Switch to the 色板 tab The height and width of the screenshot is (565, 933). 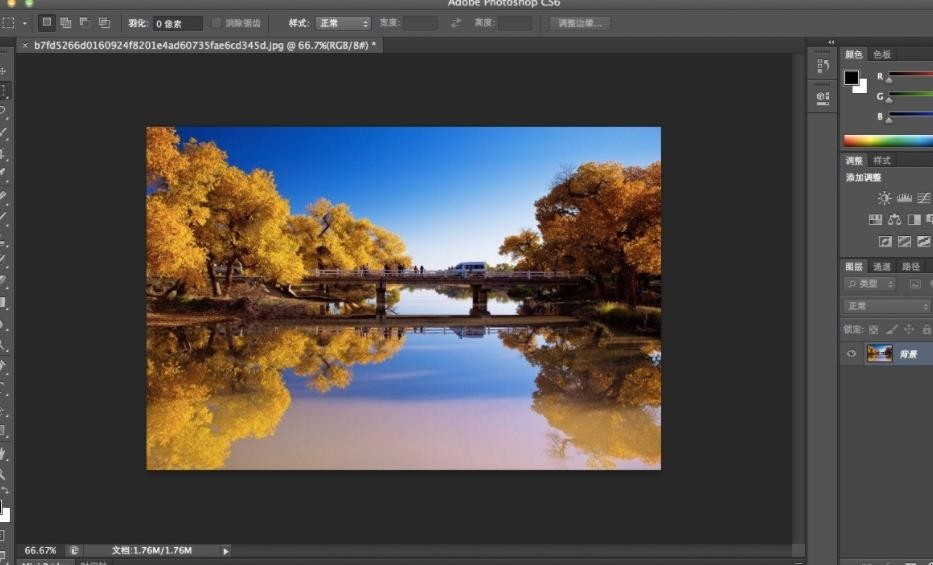882,54
